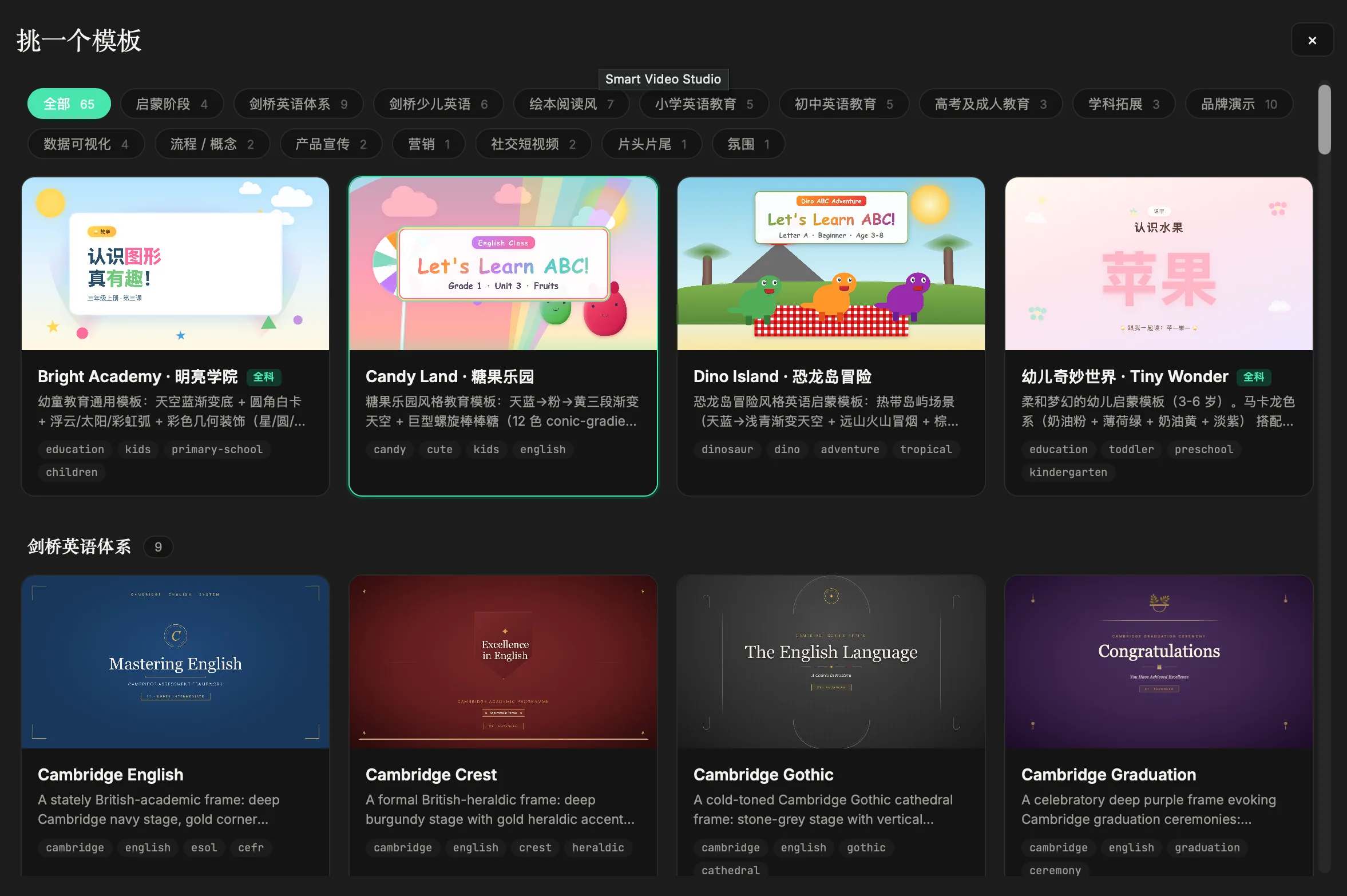Click the Cambridge English card title
The height and width of the screenshot is (896, 1347).
(110, 775)
